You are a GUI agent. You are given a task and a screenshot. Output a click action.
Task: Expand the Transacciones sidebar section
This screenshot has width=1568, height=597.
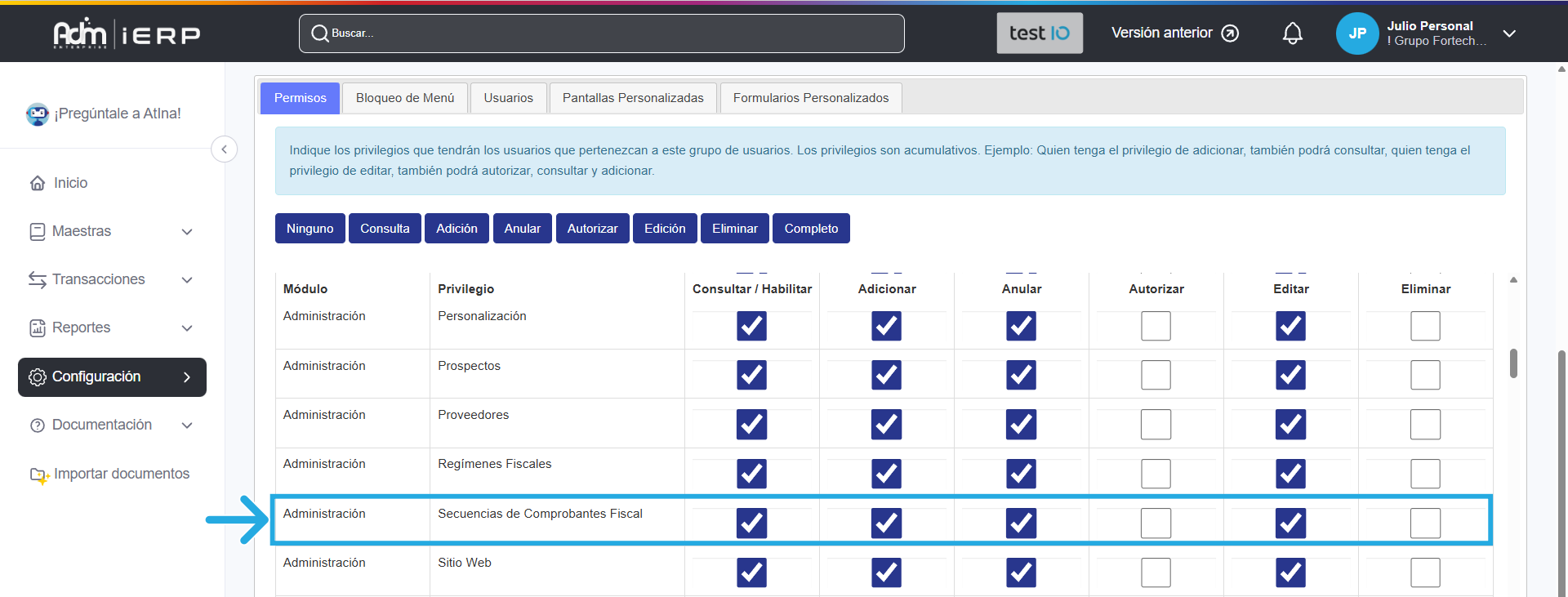click(187, 280)
